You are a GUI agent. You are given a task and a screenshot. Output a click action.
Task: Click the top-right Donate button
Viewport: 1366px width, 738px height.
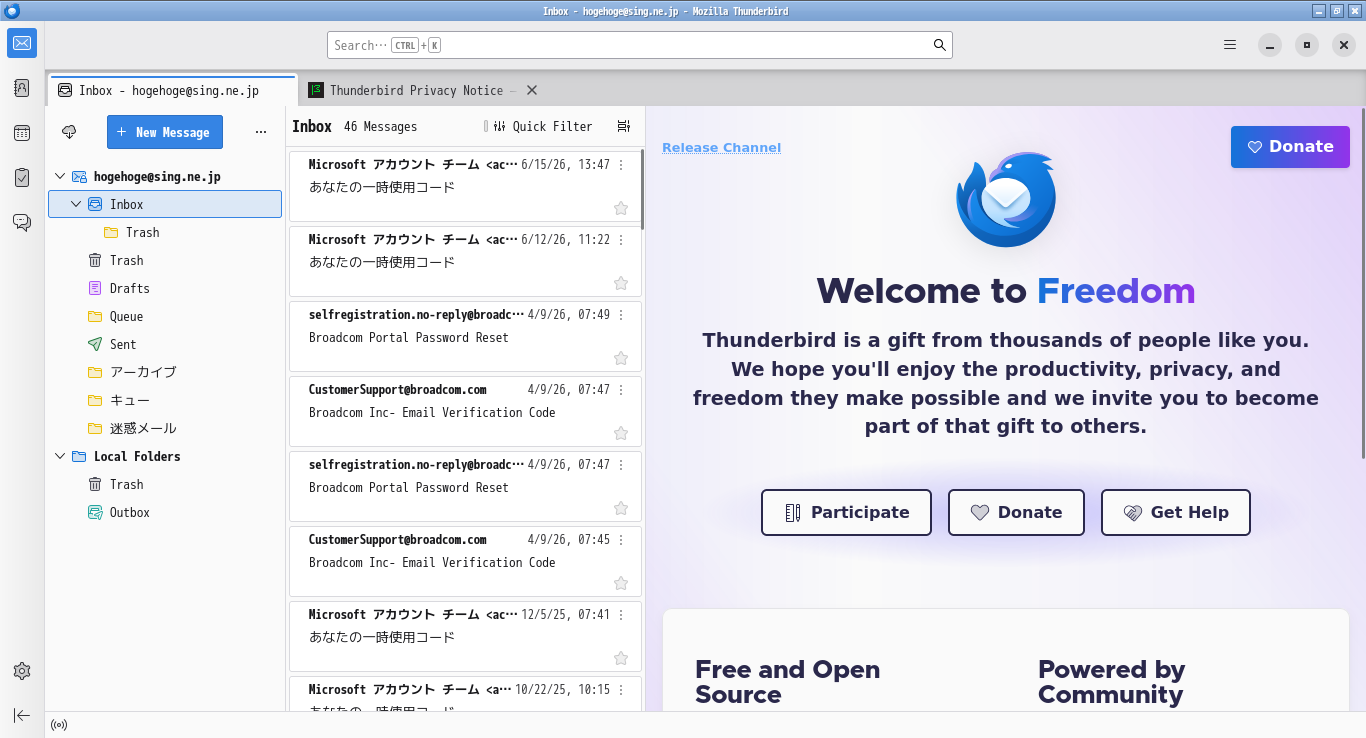coord(1290,147)
